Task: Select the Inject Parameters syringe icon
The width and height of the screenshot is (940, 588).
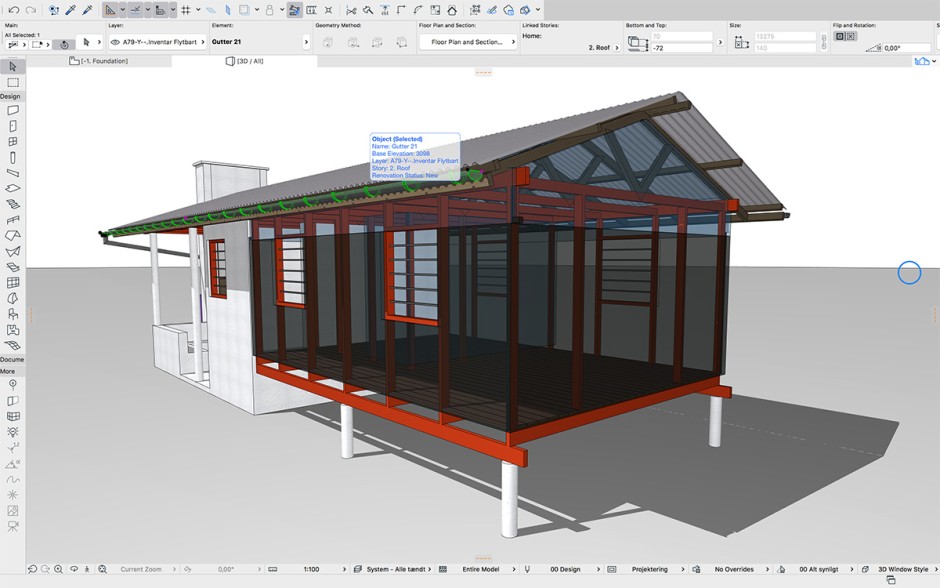Action: (x=87, y=10)
